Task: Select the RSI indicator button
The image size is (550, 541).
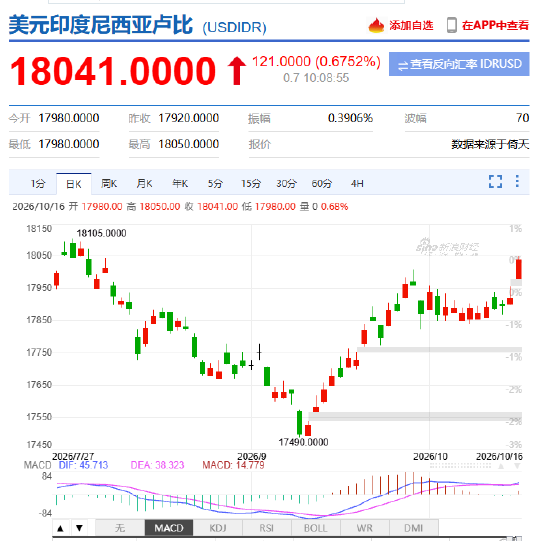Action: [267, 528]
